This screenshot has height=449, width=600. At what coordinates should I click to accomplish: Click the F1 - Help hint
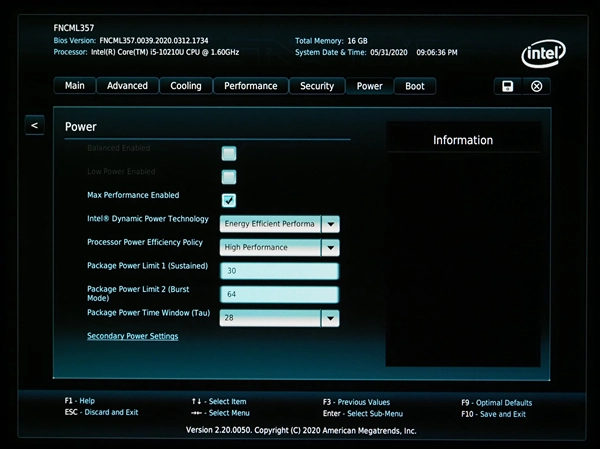80,401
